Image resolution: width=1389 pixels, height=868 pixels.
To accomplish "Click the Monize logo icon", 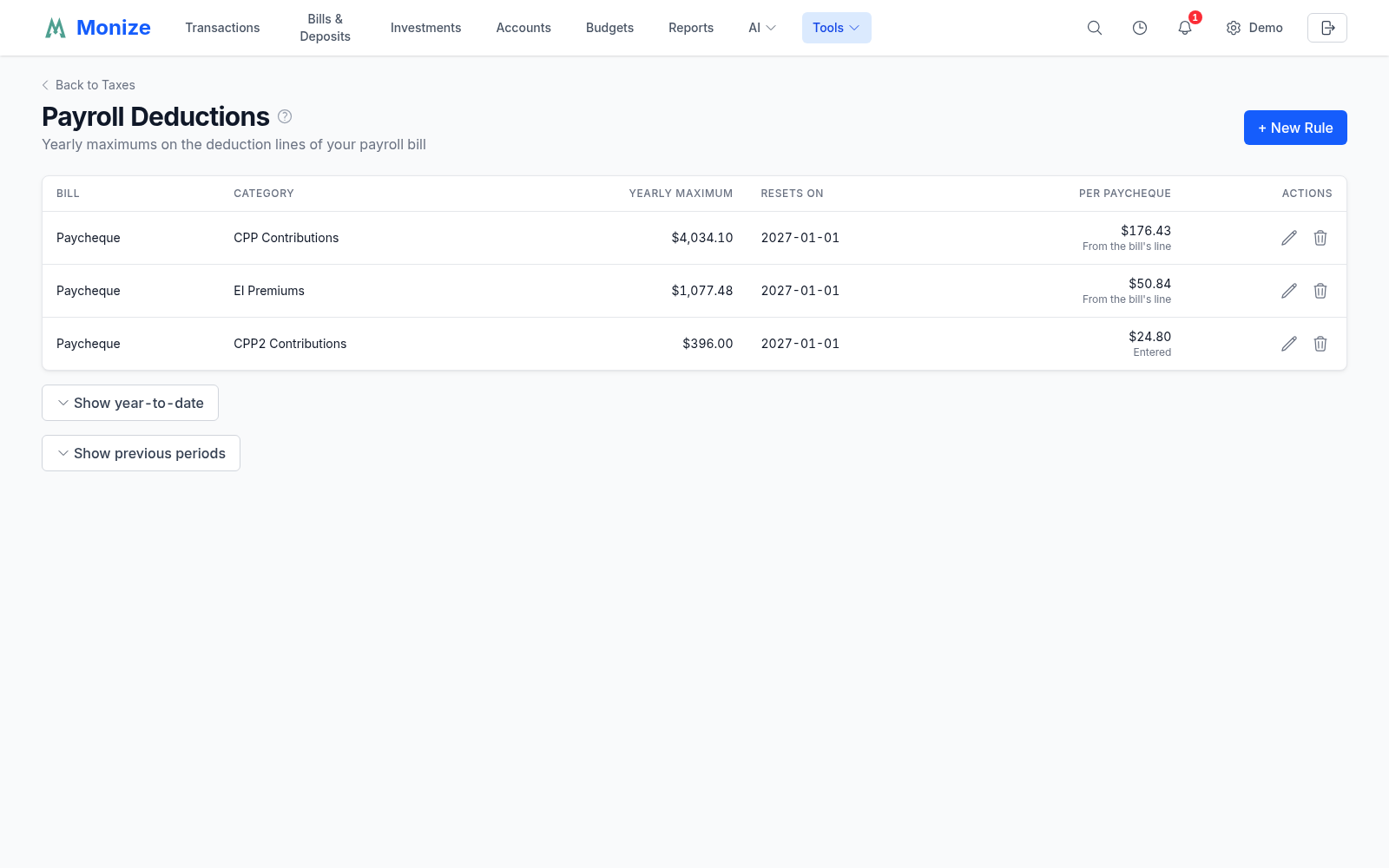I will (x=56, y=28).
